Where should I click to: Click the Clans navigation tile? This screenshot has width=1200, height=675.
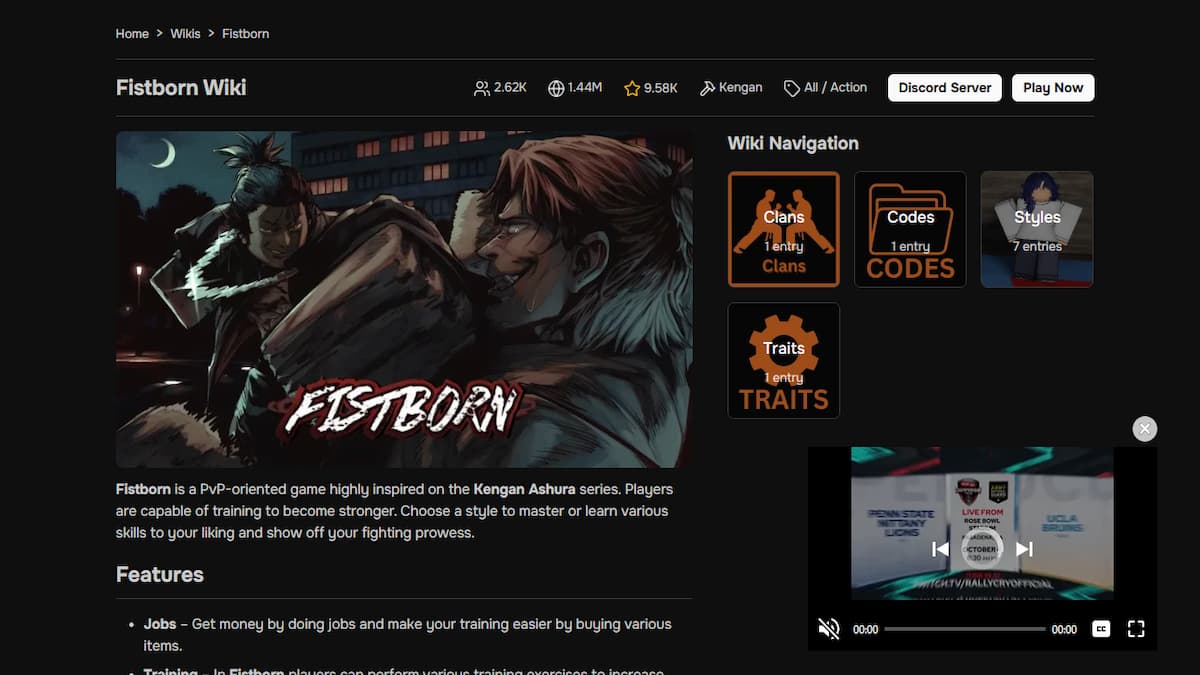click(x=783, y=229)
